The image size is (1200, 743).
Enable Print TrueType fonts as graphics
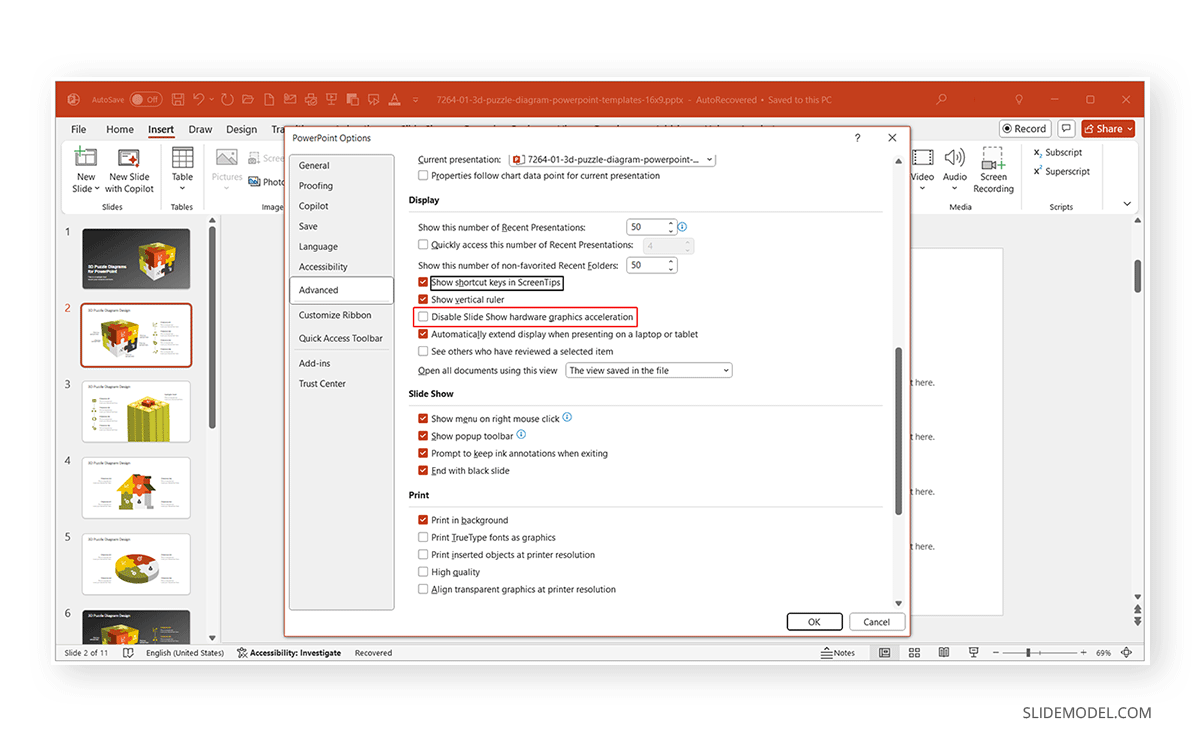pos(423,537)
